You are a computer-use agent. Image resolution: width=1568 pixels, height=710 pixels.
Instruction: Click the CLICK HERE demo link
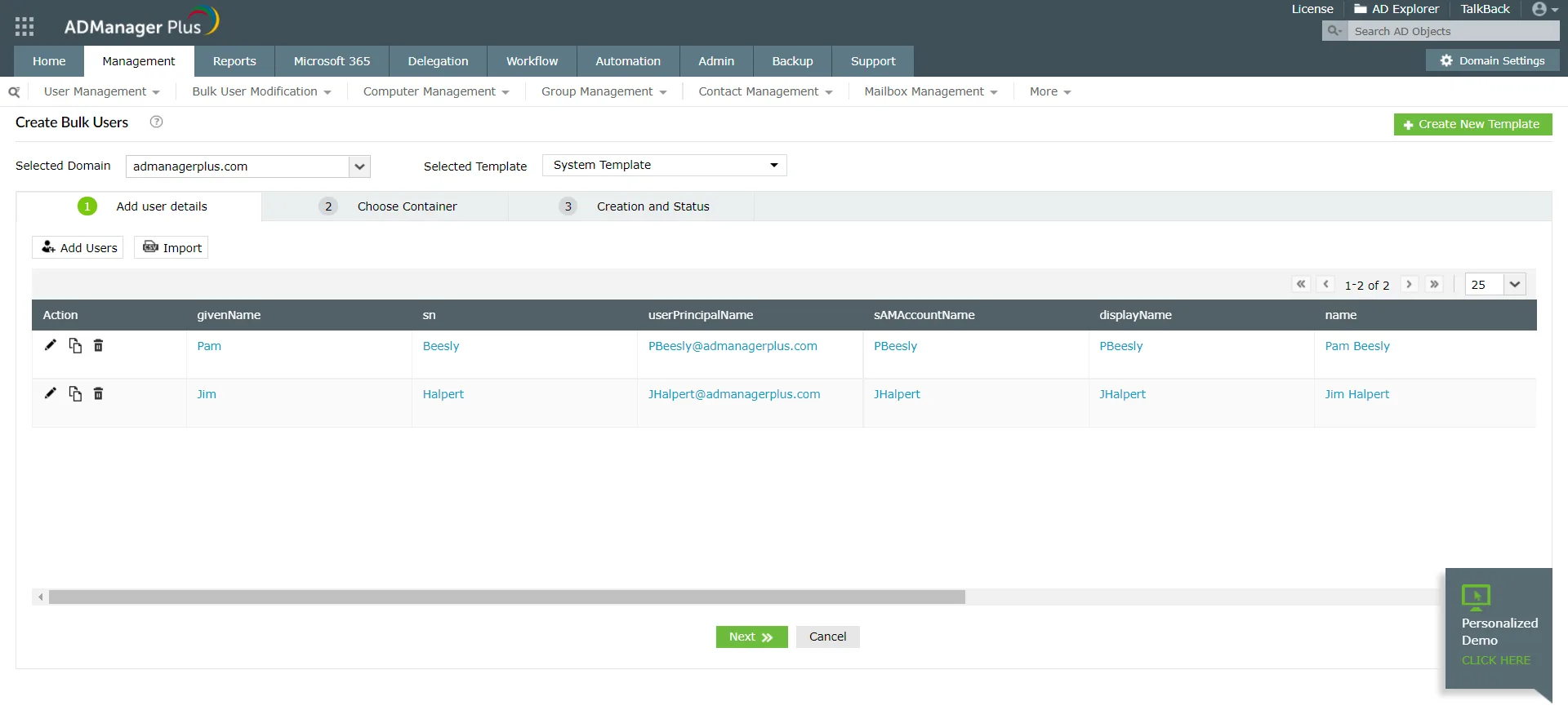(x=1496, y=660)
